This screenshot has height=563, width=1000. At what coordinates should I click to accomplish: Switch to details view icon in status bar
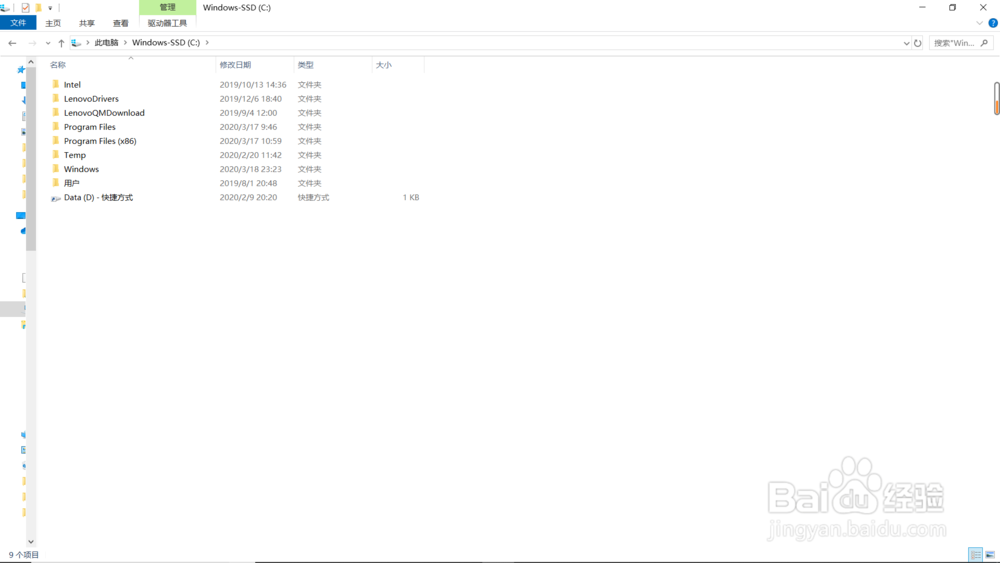tap(975, 555)
